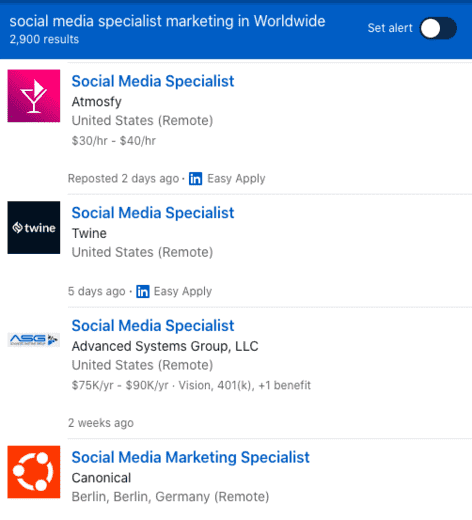Click the Canonical company name
This screenshot has width=472, height=520.
coord(101,478)
